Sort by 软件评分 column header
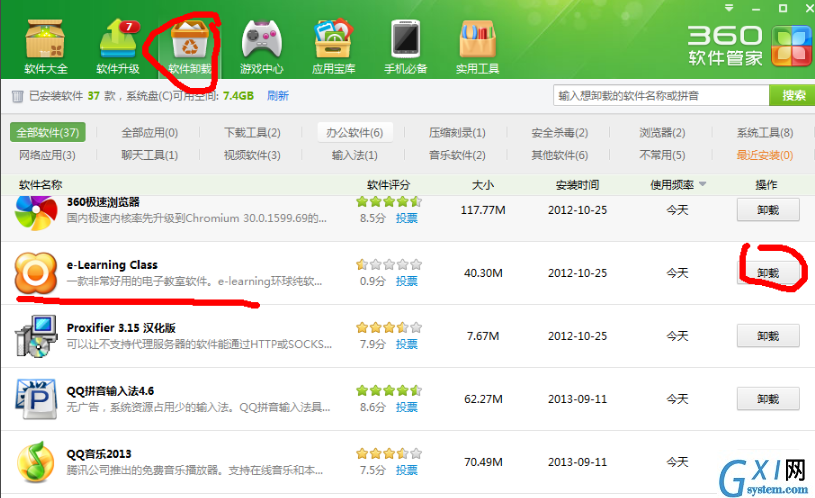The height and width of the screenshot is (498, 815). tap(388, 185)
